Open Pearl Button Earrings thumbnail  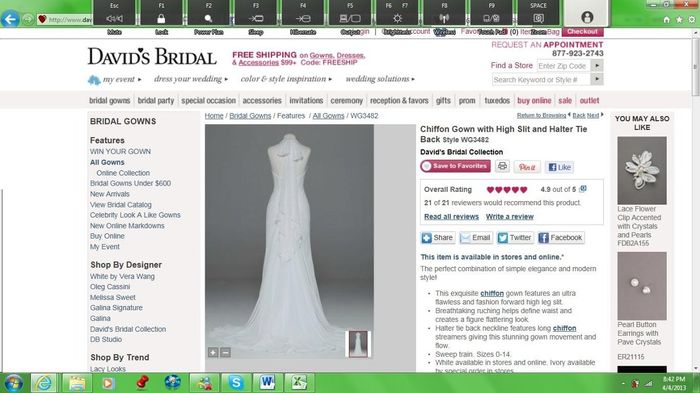coord(642,286)
